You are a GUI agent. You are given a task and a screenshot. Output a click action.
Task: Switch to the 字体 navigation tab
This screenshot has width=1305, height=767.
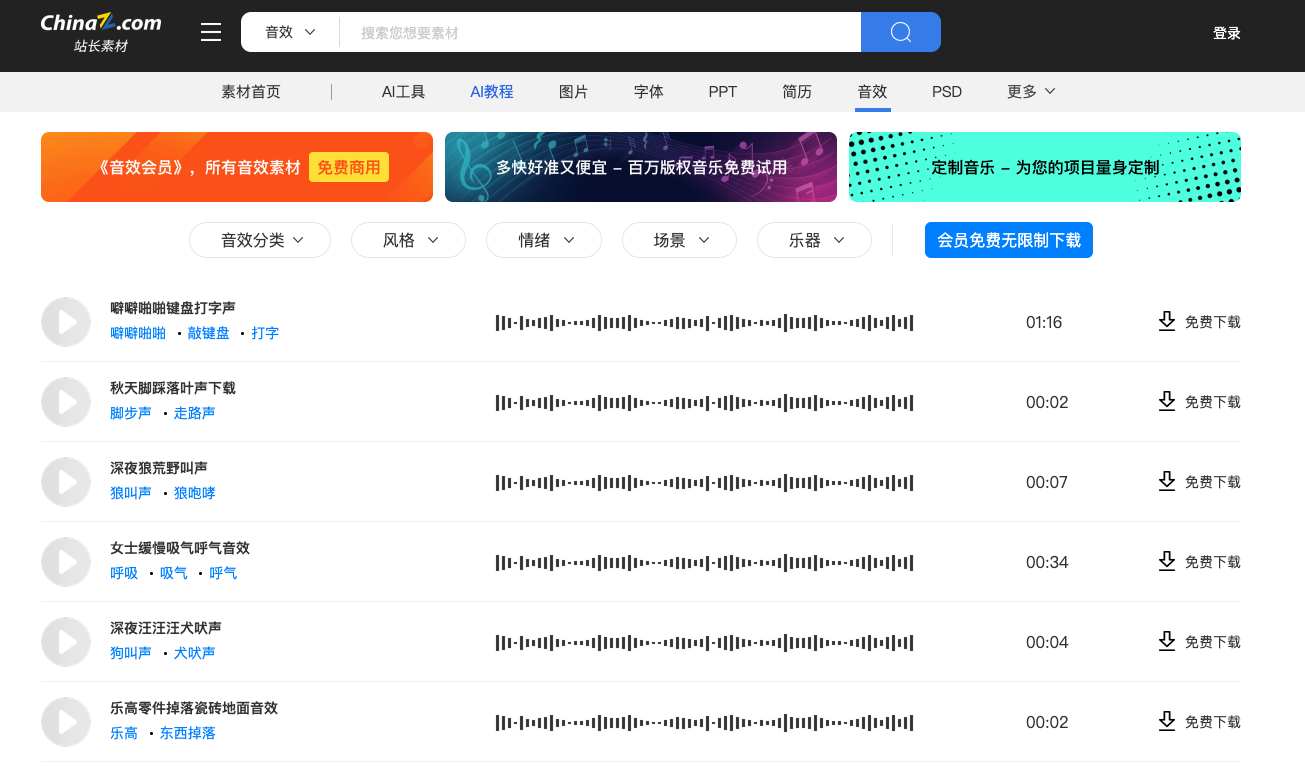coord(649,92)
